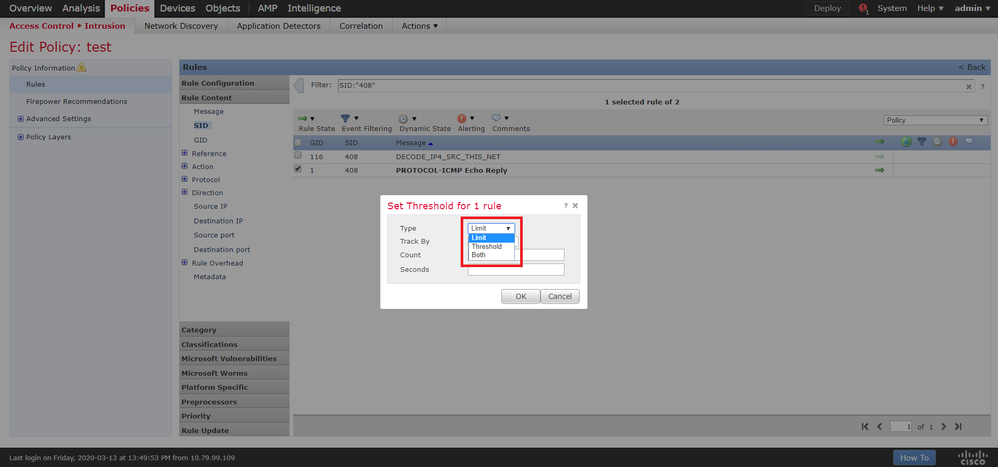
Task: Focus the Count input field
Action: coord(516,254)
